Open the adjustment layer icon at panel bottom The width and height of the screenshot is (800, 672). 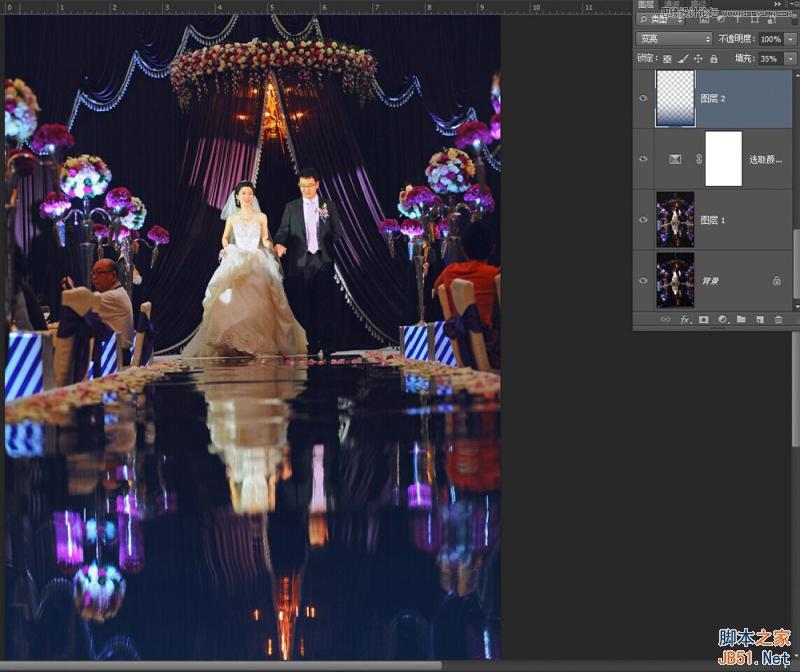[722, 320]
